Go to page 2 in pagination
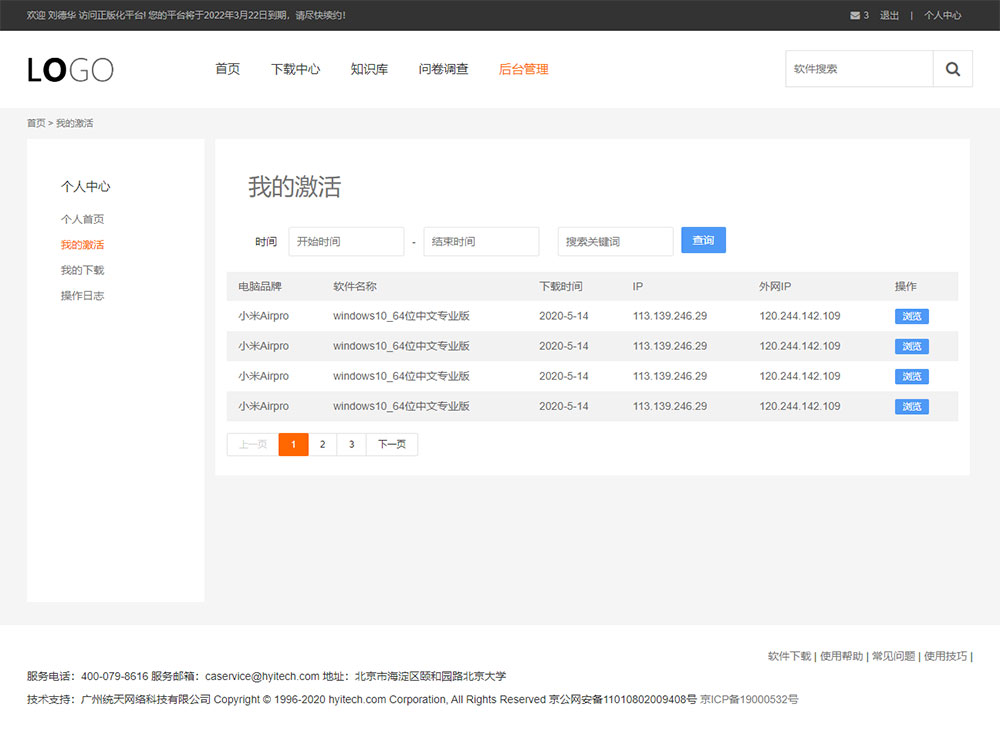The height and width of the screenshot is (734, 1000). (x=322, y=444)
